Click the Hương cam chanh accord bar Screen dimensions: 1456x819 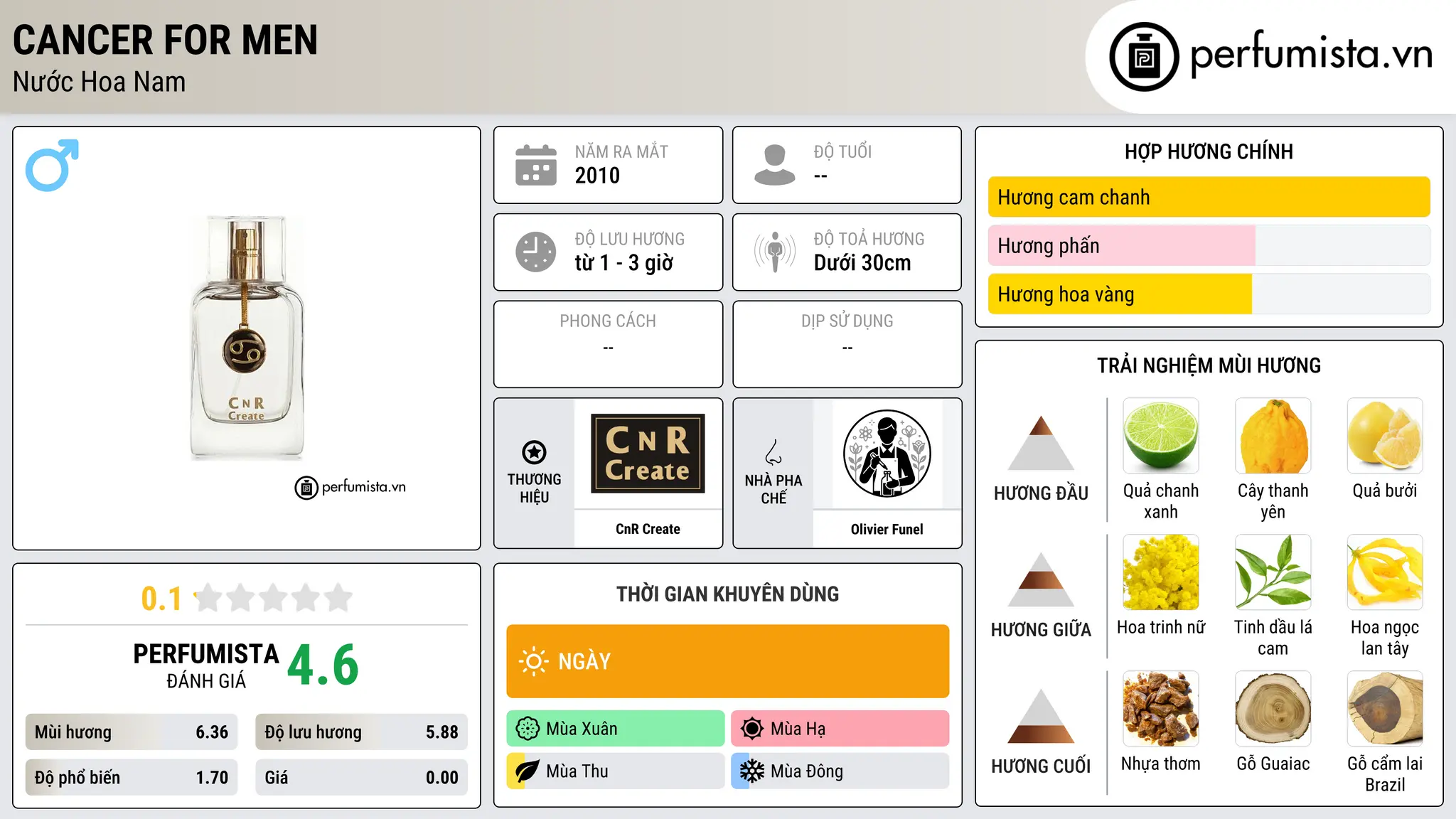(1209, 197)
